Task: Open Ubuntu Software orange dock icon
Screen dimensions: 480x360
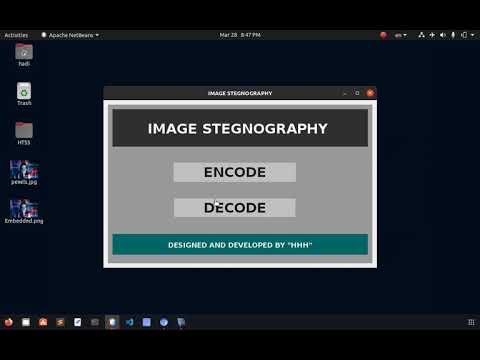Action: coord(43,322)
